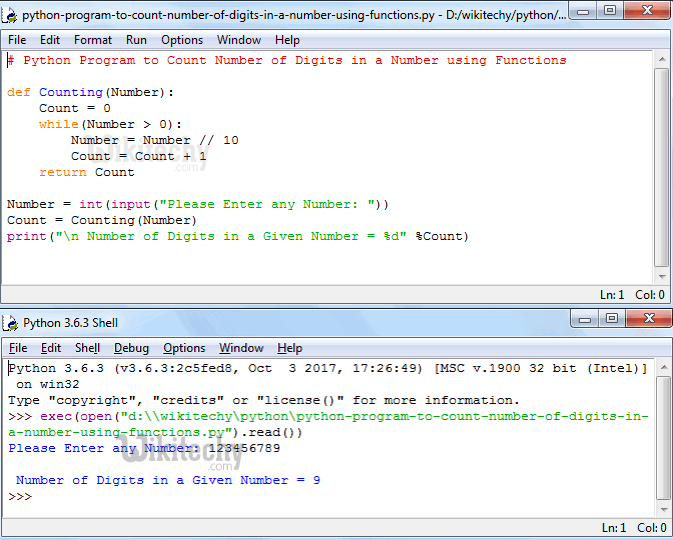Open the Debug menu in Python Shell
Screen dimensions: 673x540
point(131,348)
